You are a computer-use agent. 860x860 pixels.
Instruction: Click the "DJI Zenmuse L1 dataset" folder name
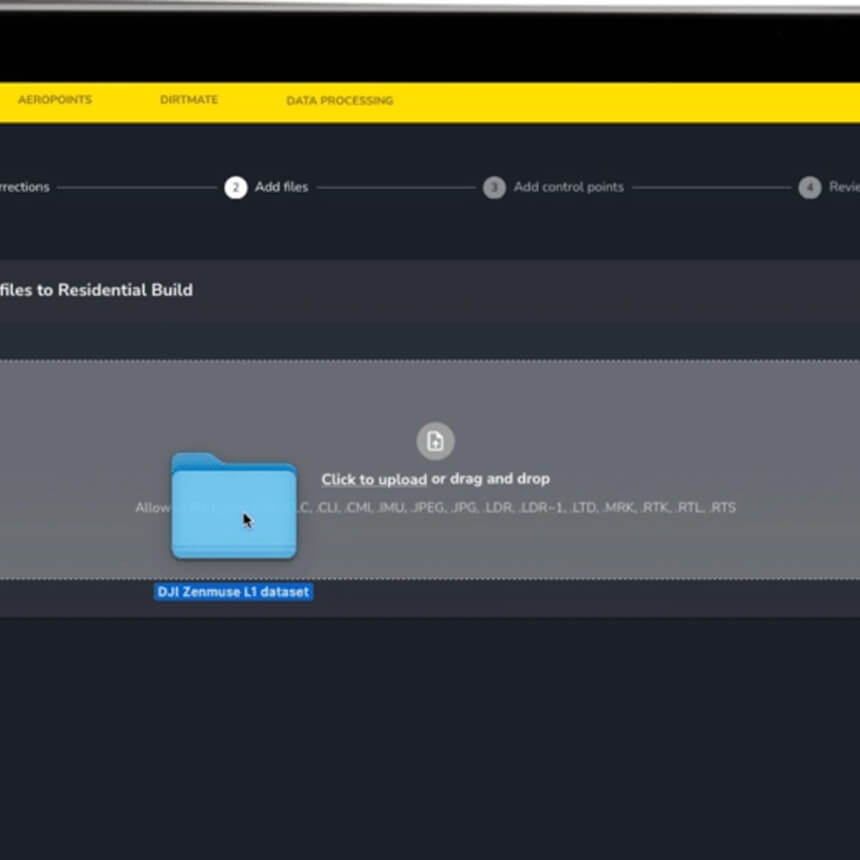(233, 592)
